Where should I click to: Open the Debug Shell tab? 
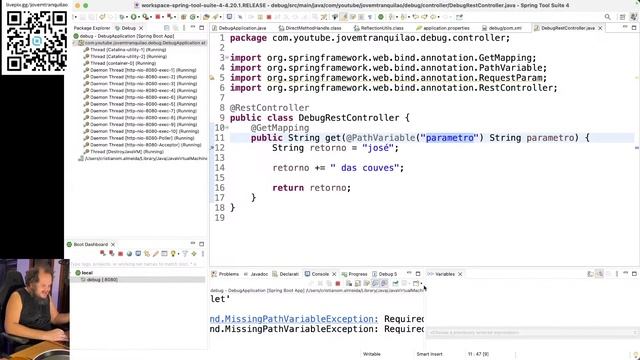(384, 274)
